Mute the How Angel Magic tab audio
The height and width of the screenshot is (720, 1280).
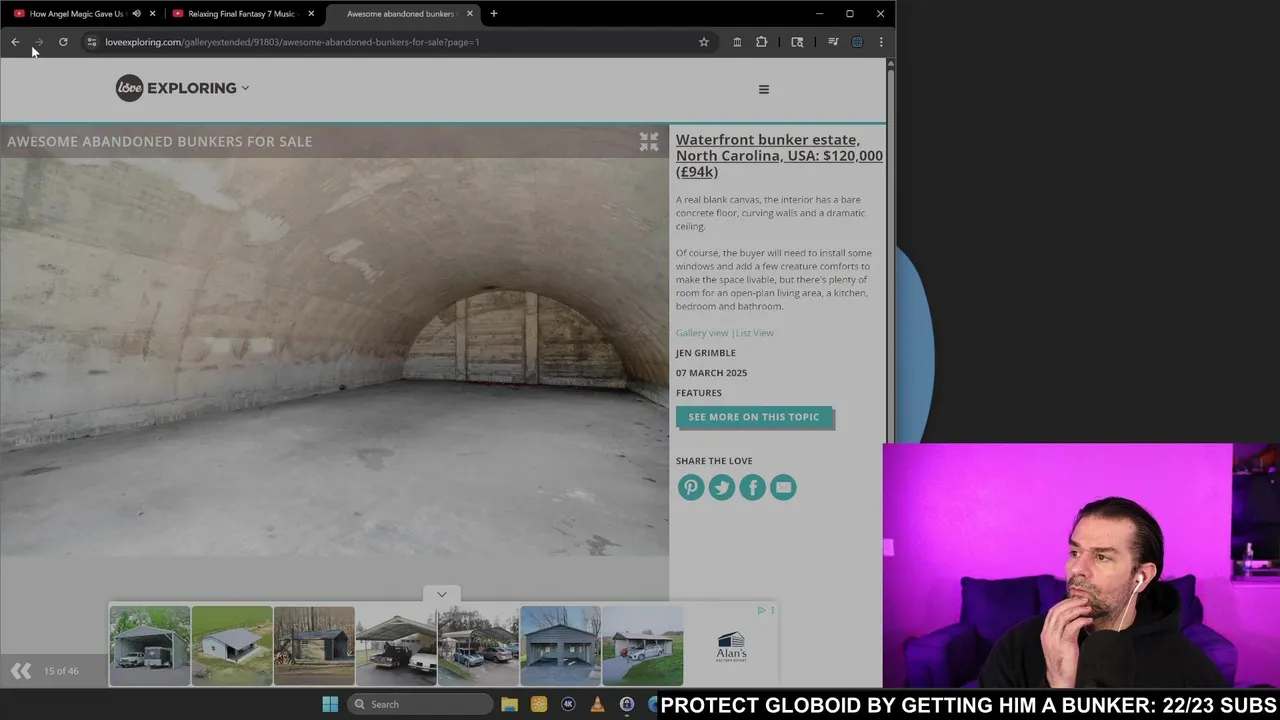[136, 14]
